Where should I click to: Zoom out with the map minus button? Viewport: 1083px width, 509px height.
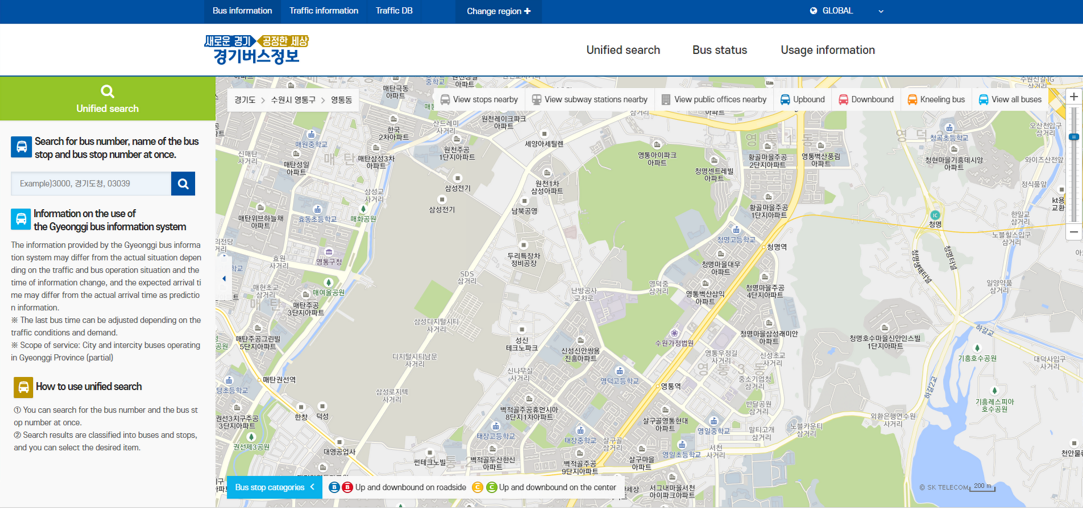1073,231
